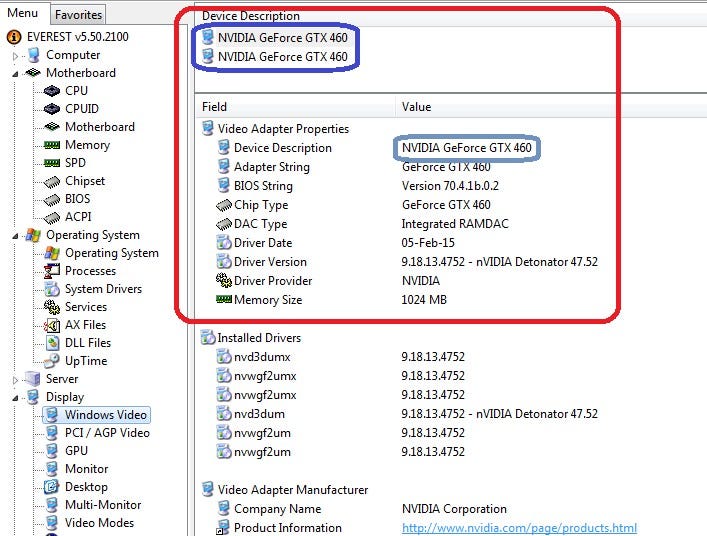Click the Desktop icon in tree
The image size is (707, 536).
coord(52,487)
